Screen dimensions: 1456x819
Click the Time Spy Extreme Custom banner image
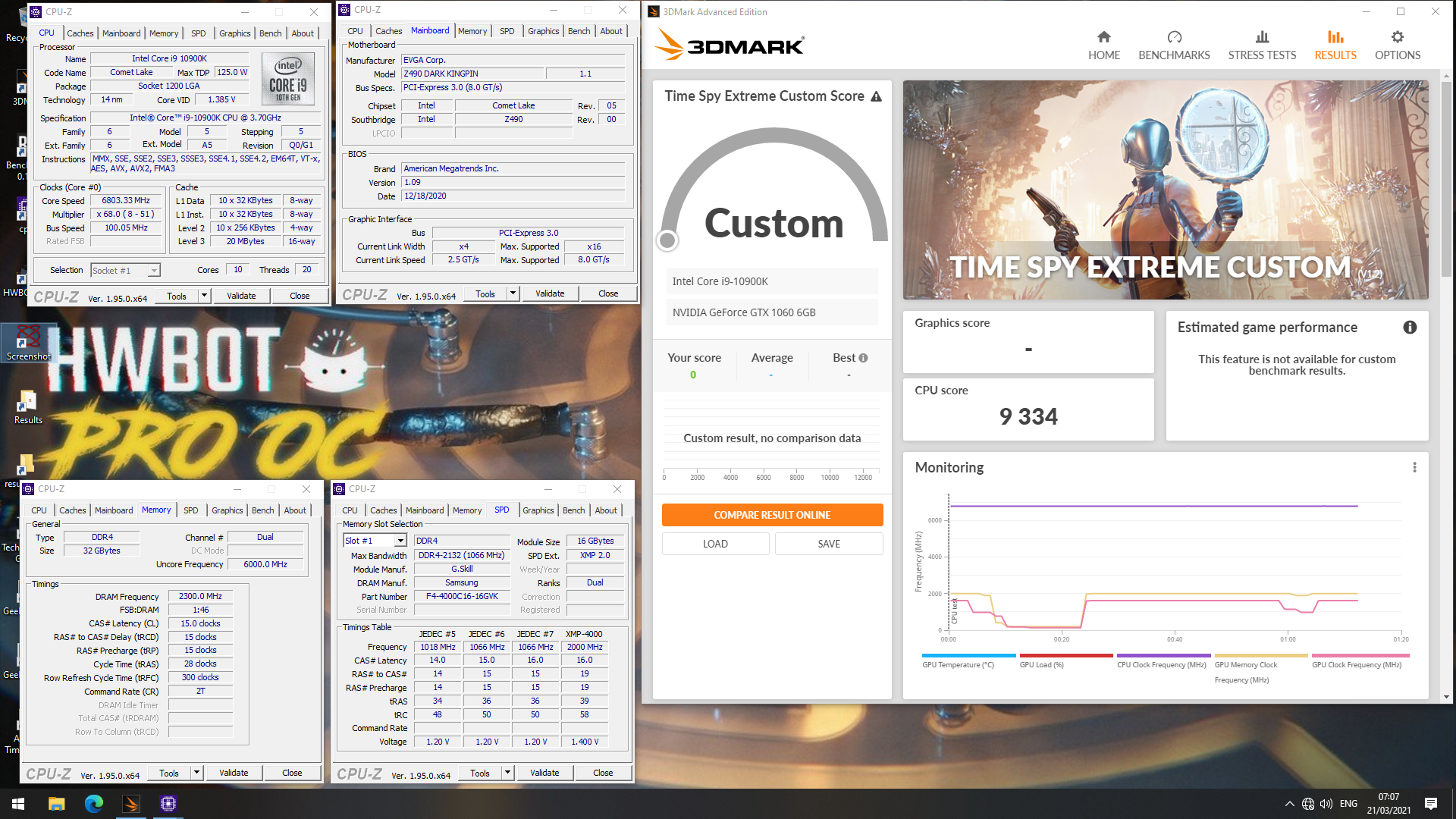tap(1166, 190)
